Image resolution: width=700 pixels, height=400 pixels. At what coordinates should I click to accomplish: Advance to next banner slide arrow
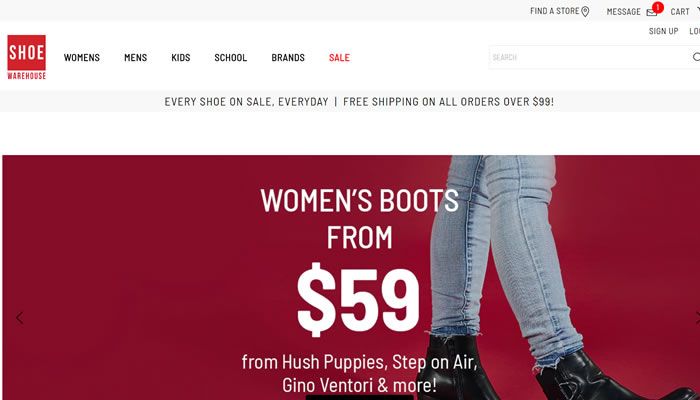coord(697,318)
